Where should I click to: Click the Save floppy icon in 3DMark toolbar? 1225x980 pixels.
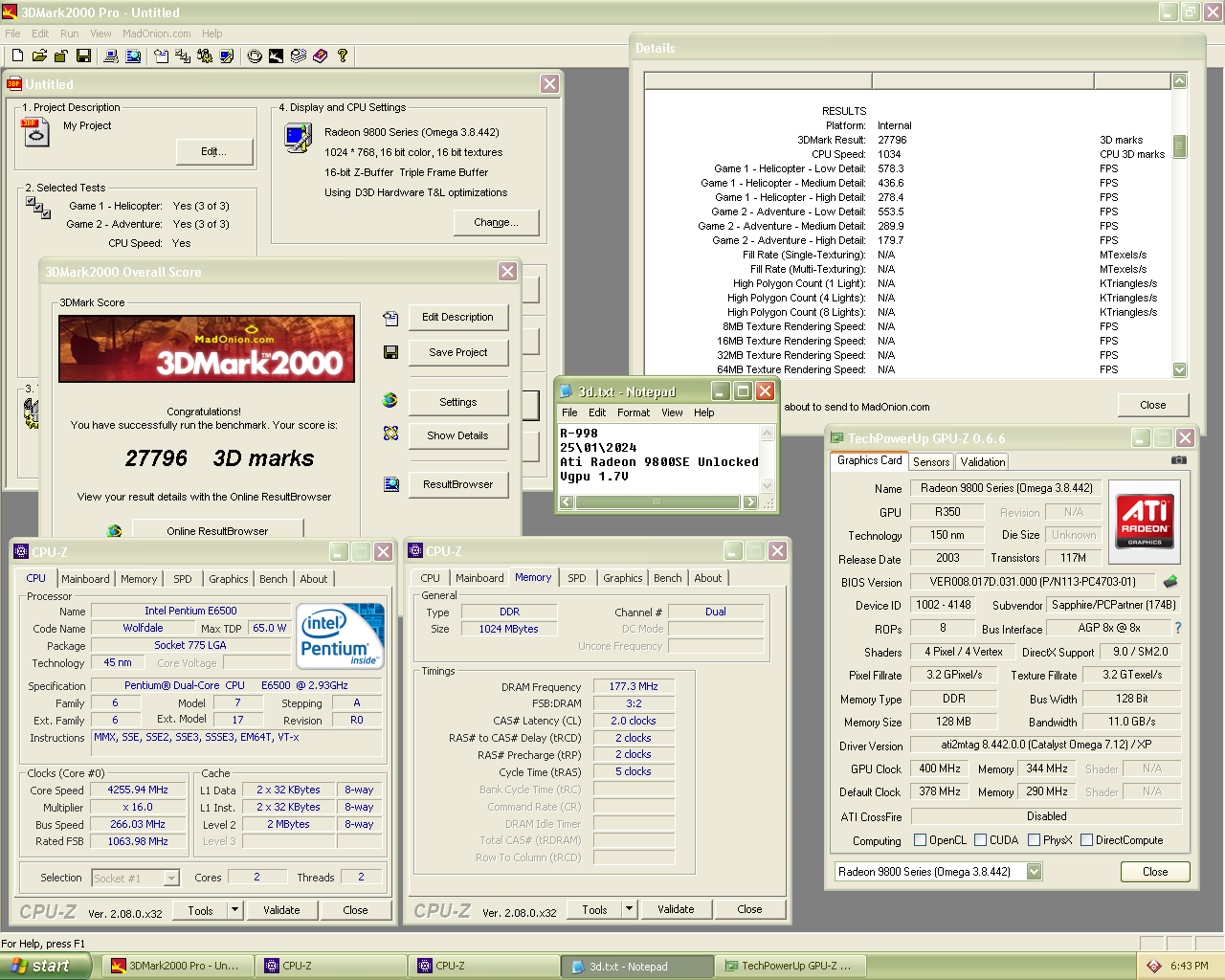(x=83, y=56)
